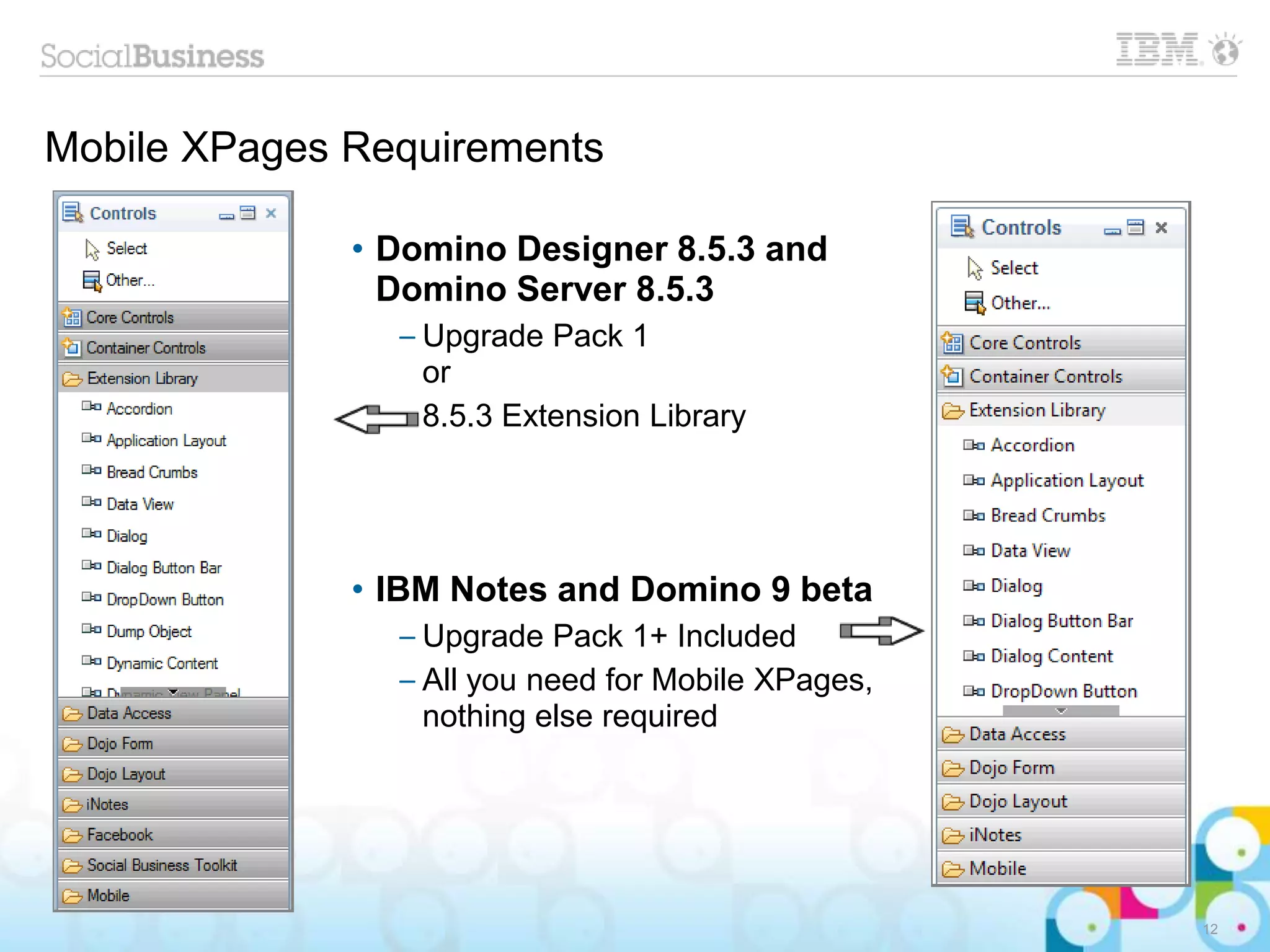This screenshot has height=952, width=1270.
Task: Click the Data View control icon in left panel
Action: (91, 501)
